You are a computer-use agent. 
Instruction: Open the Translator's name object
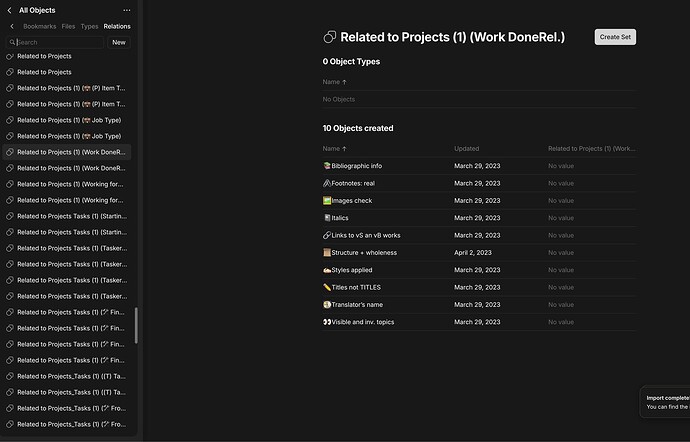(x=357, y=305)
